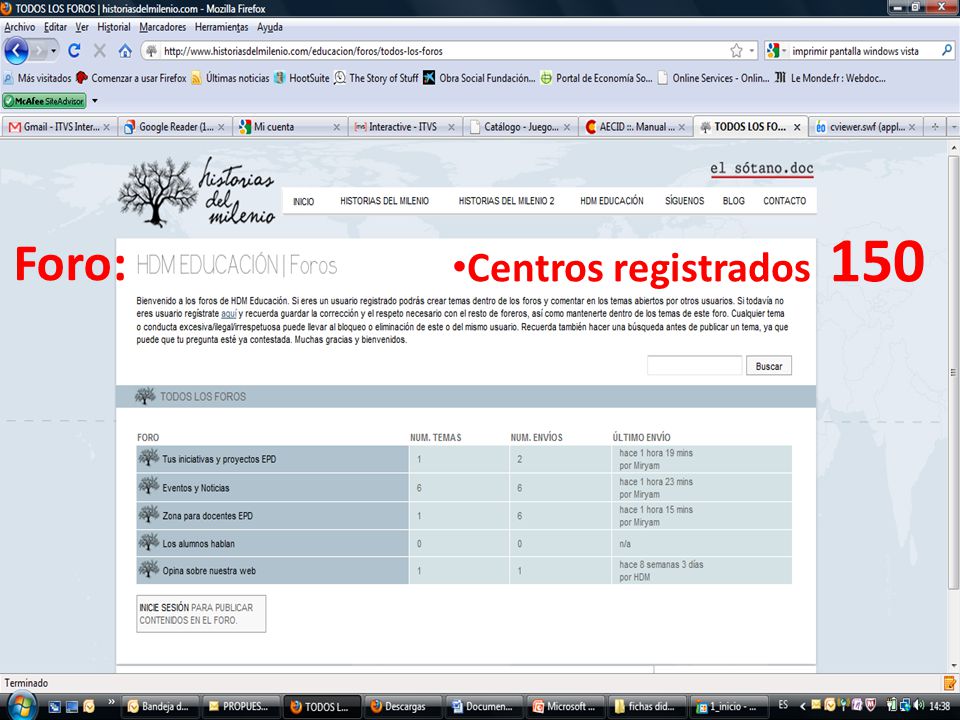Open Descargas window from taskbar
960x720 pixels.
coord(402,707)
